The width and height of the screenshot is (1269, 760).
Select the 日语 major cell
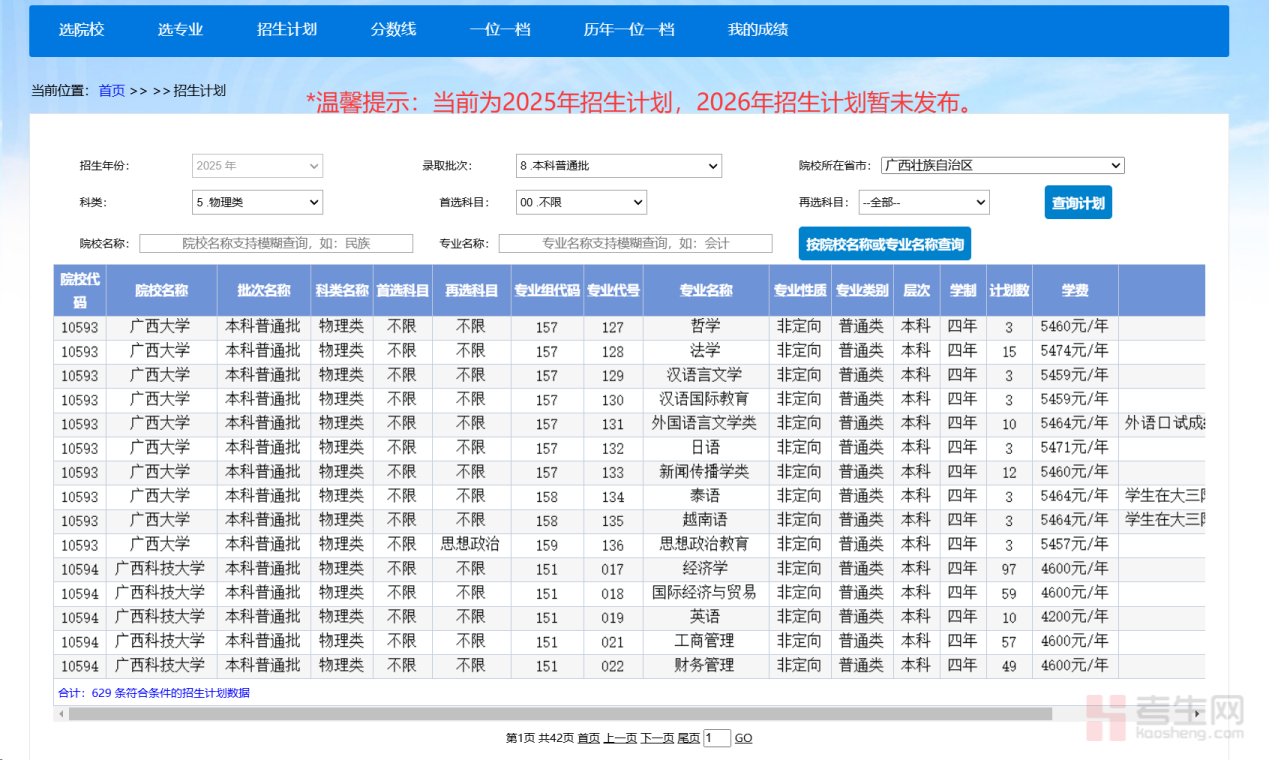tap(706, 447)
